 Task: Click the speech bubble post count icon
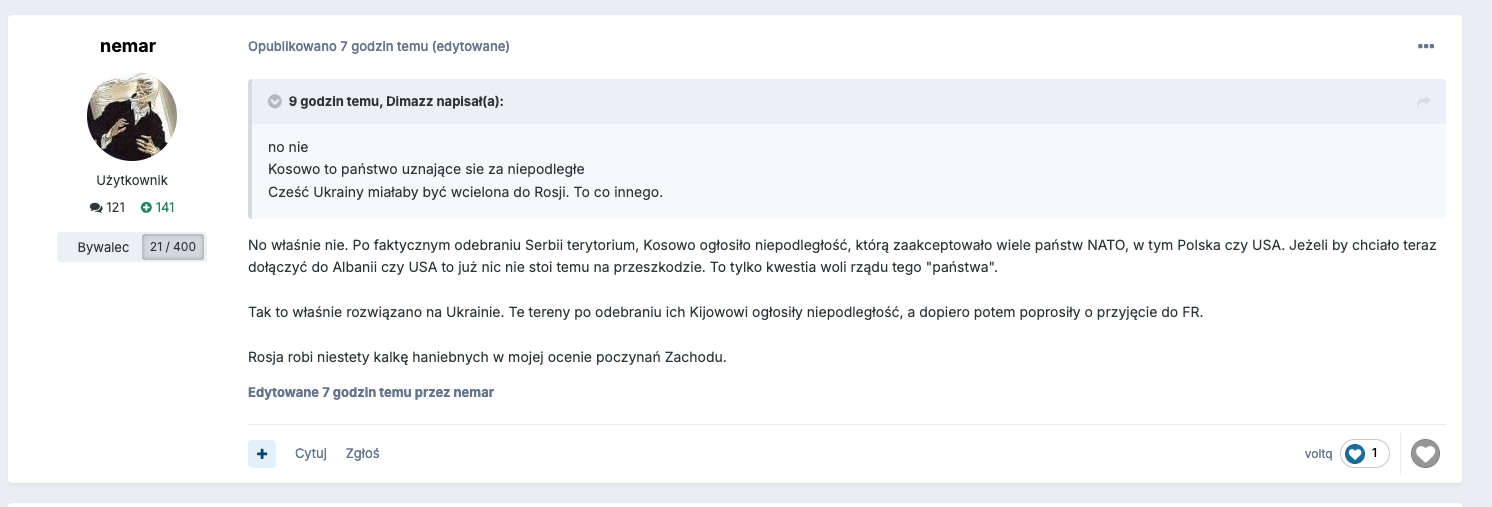coord(96,208)
